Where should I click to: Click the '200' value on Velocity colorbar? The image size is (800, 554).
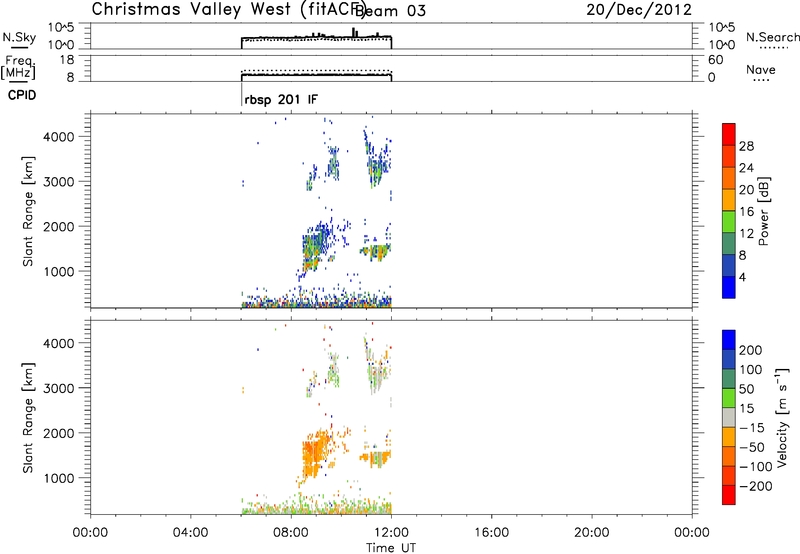pos(751,350)
